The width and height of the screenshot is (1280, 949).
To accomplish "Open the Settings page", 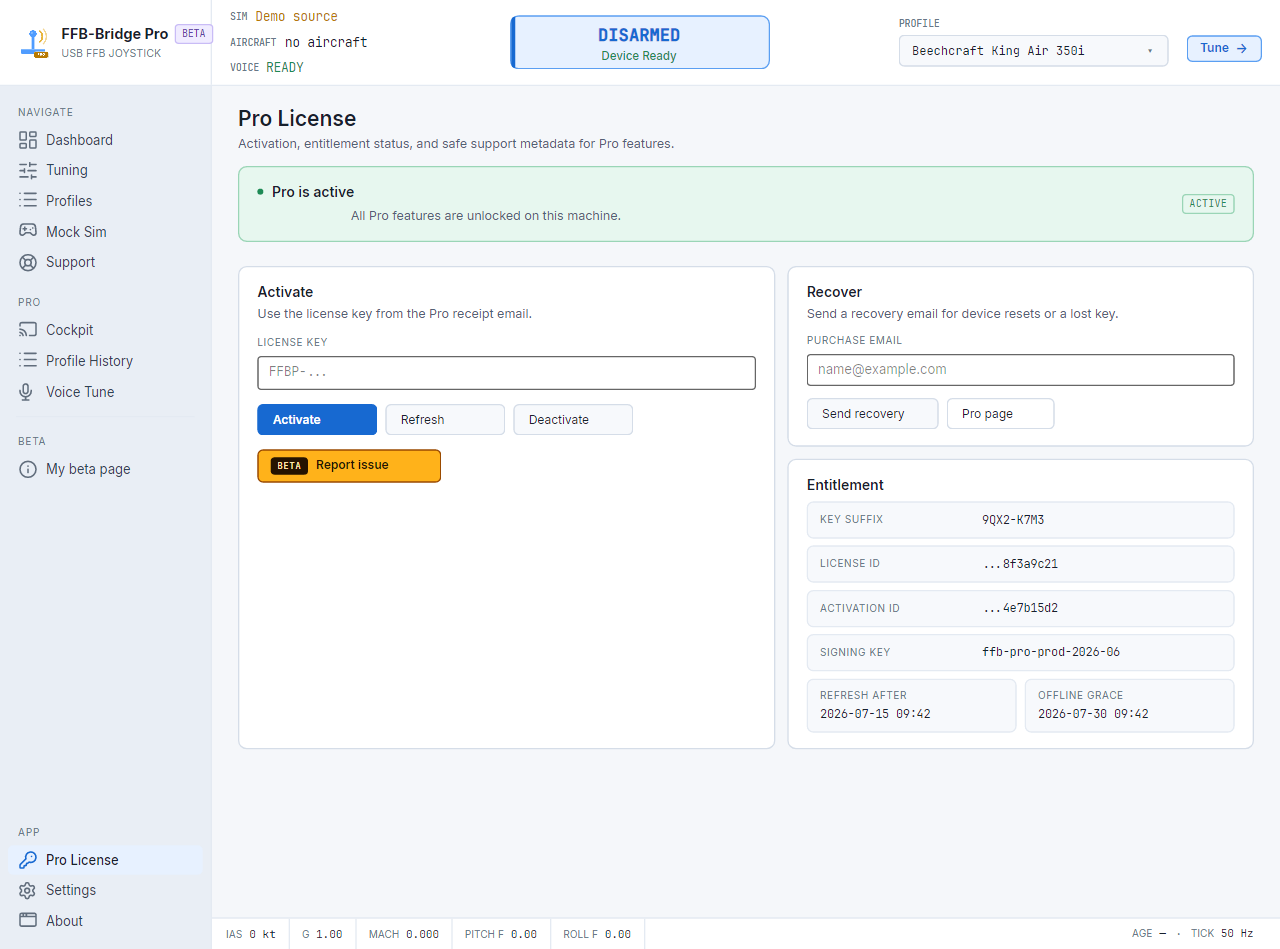I will pyautogui.click(x=105, y=890).
